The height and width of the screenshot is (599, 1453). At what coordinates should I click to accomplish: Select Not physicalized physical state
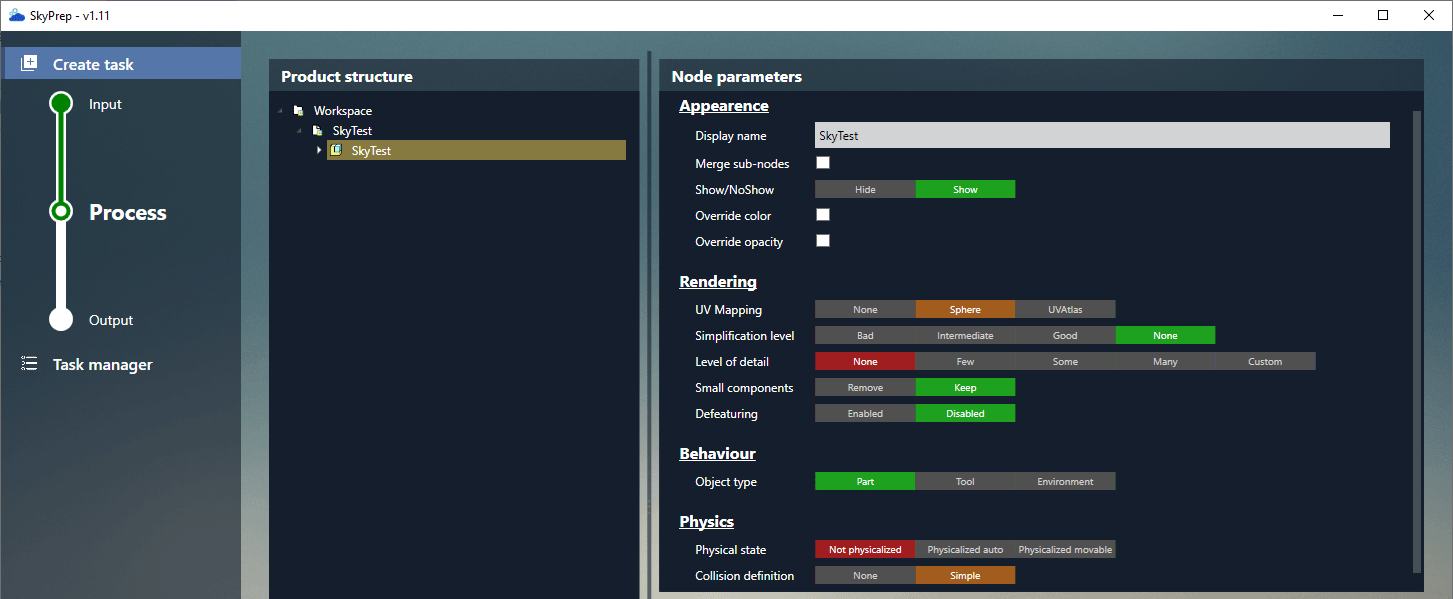[865, 549]
